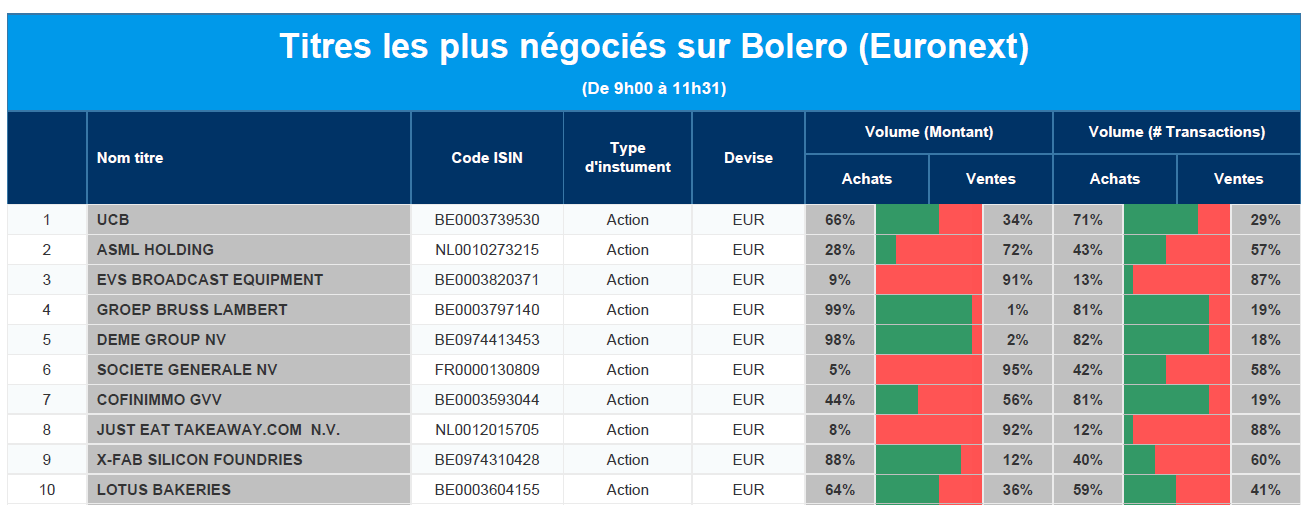This screenshot has height=512, width=1308.
Task: Select the "Type d'instument" column header
Action: click(627, 158)
